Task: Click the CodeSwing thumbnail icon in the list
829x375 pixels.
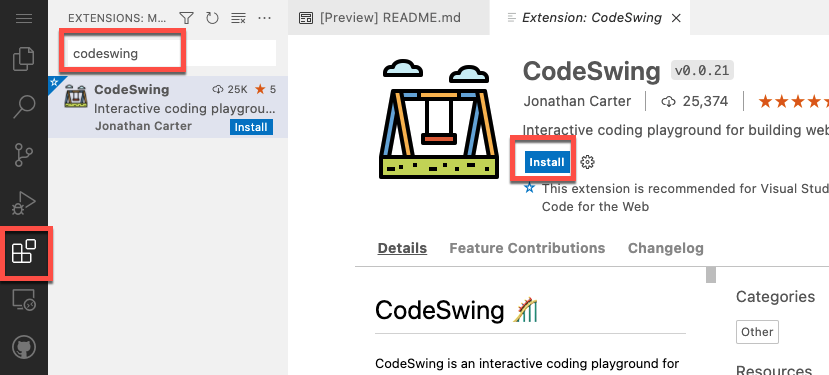Action: [x=76, y=96]
